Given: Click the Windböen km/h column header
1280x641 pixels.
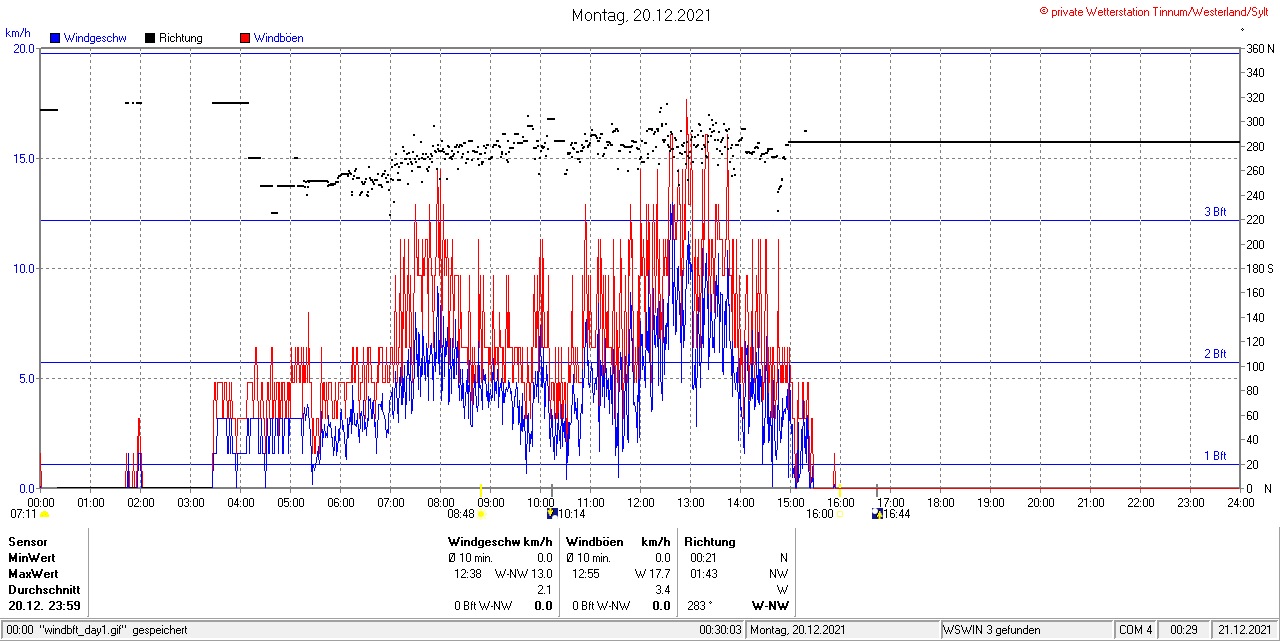Looking at the screenshot, I should [618, 542].
